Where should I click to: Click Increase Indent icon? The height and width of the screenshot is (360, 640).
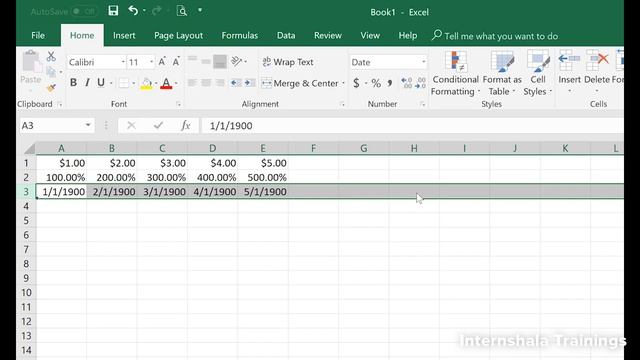click(250, 83)
